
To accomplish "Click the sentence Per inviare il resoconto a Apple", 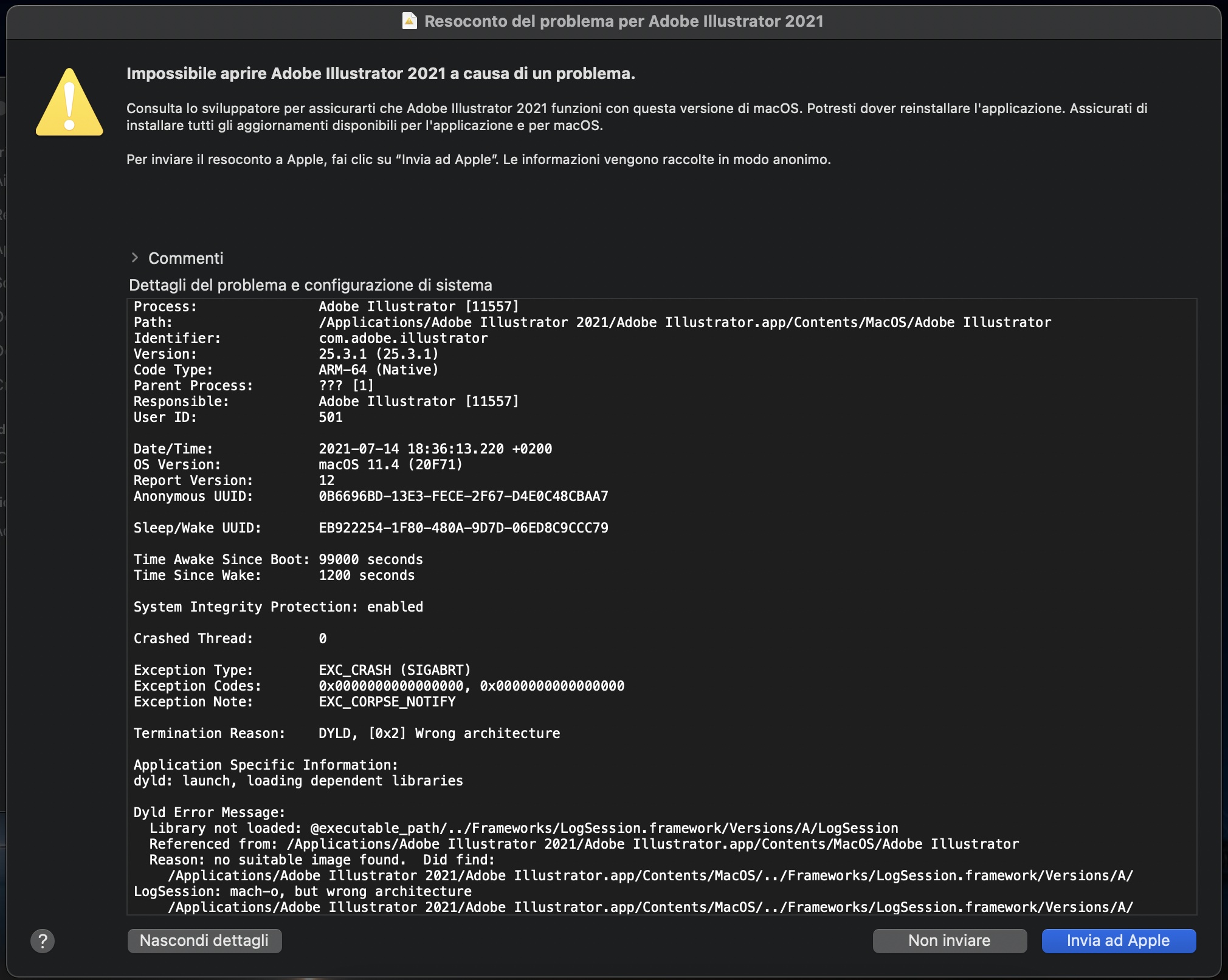I will 478,159.
